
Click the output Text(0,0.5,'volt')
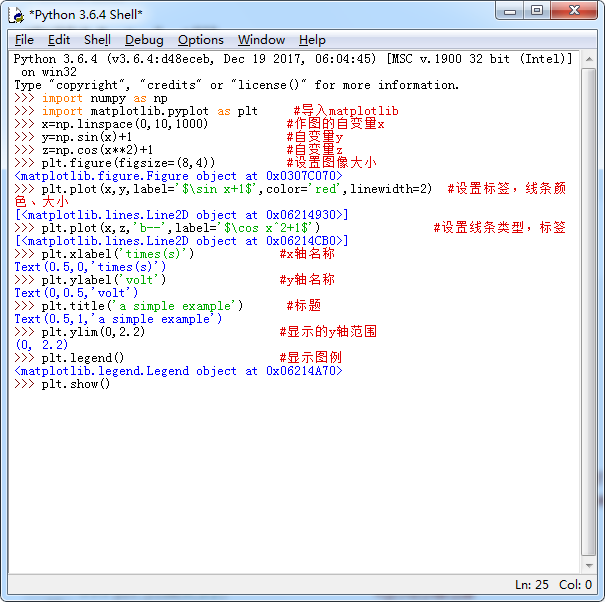(76, 293)
